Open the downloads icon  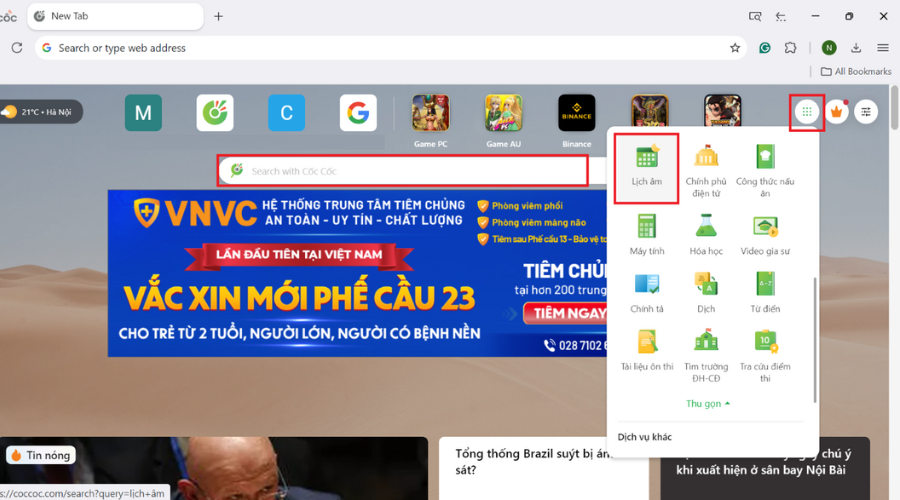point(856,48)
